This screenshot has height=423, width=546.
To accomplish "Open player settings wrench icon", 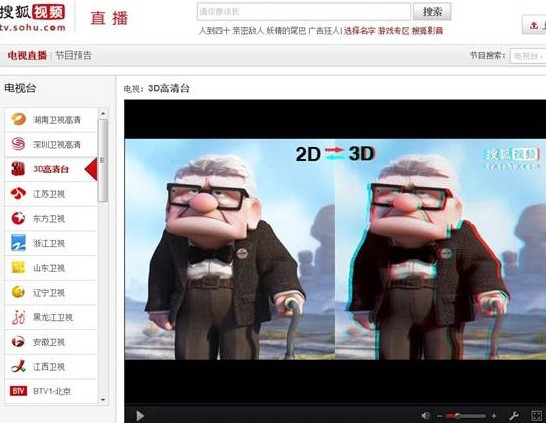I will coord(514,416).
